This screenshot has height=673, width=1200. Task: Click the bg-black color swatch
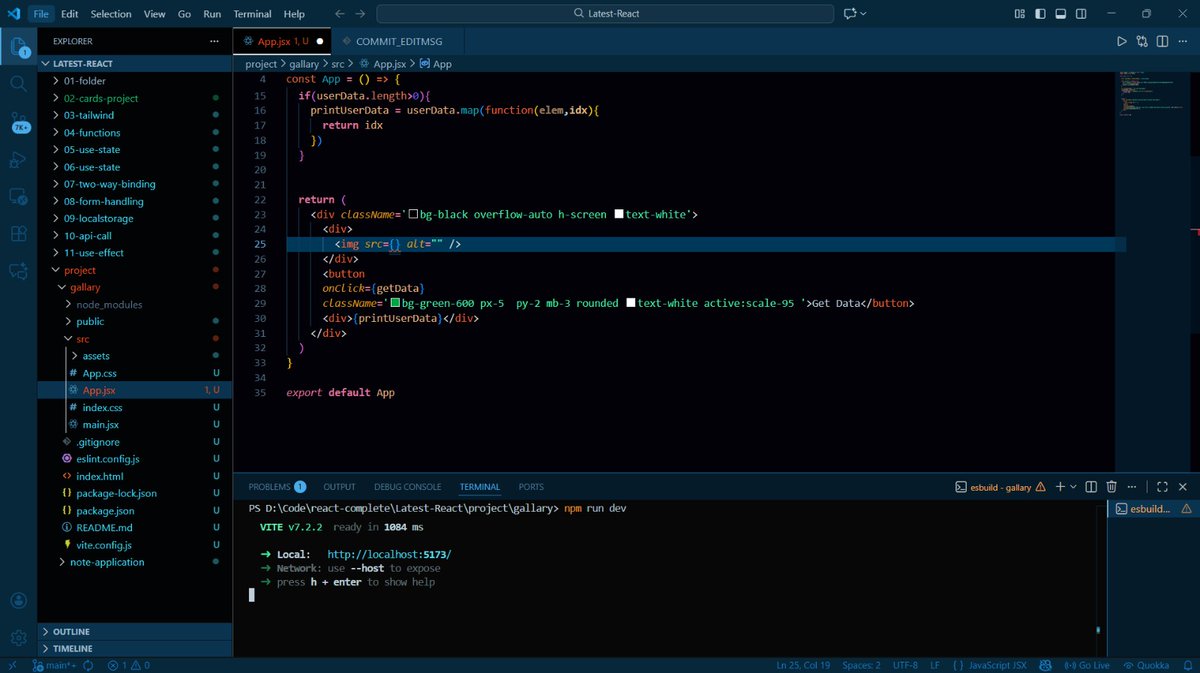pos(413,214)
